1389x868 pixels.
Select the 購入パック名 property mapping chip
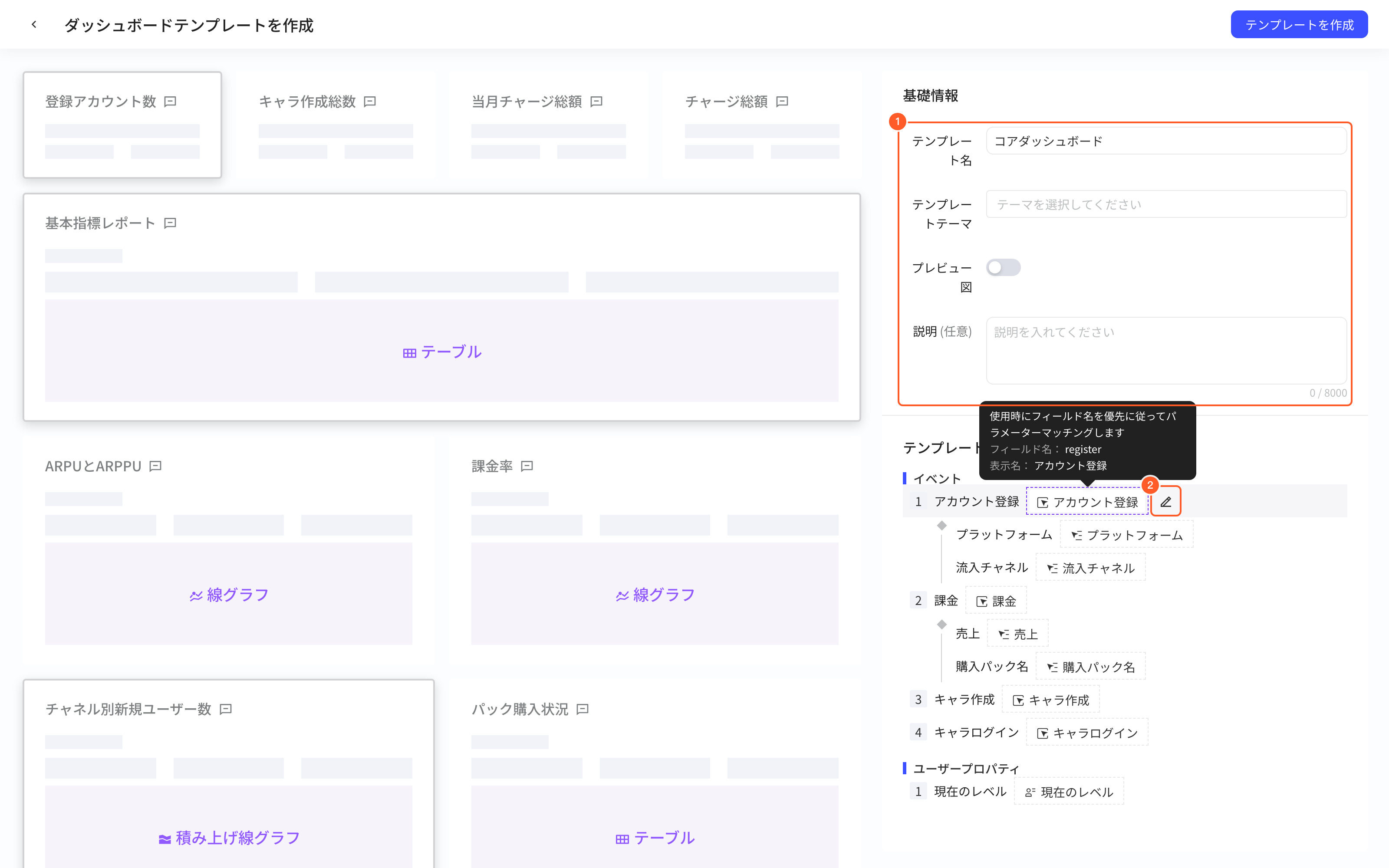(1090, 667)
